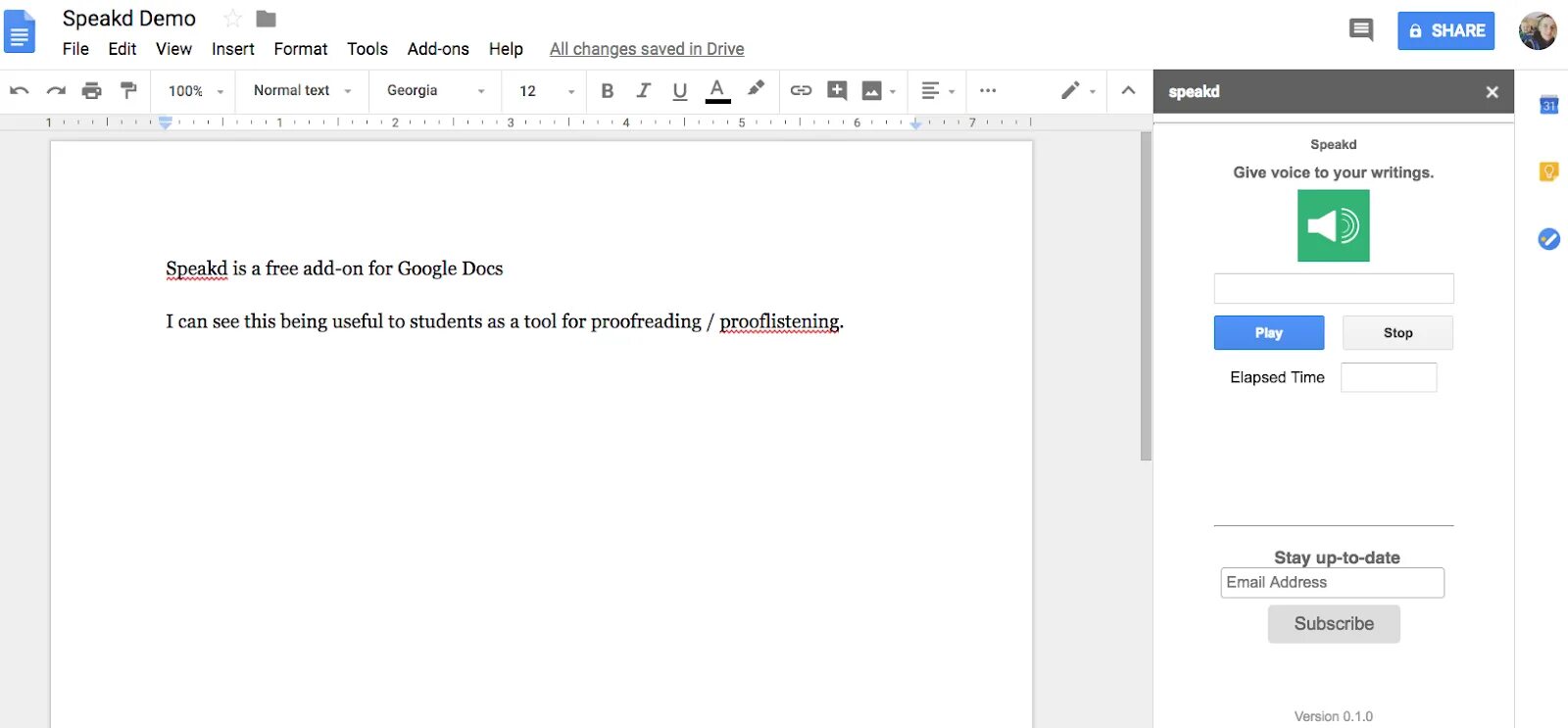The image size is (1568, 728).
Task: Click the Speakd Demo document title
Action: coord(129,19)
